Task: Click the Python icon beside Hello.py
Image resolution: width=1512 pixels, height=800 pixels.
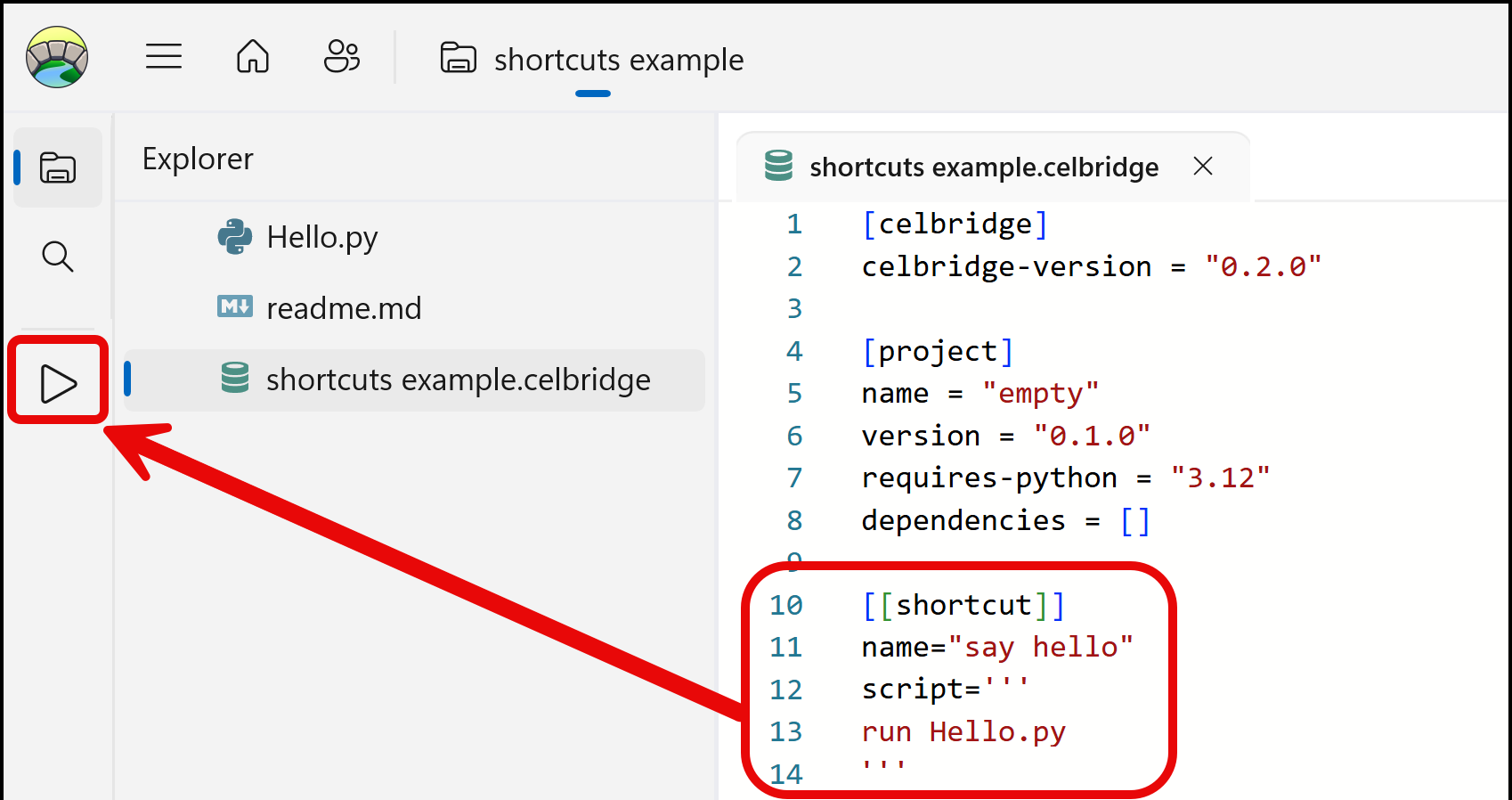Action: [235, 237]
